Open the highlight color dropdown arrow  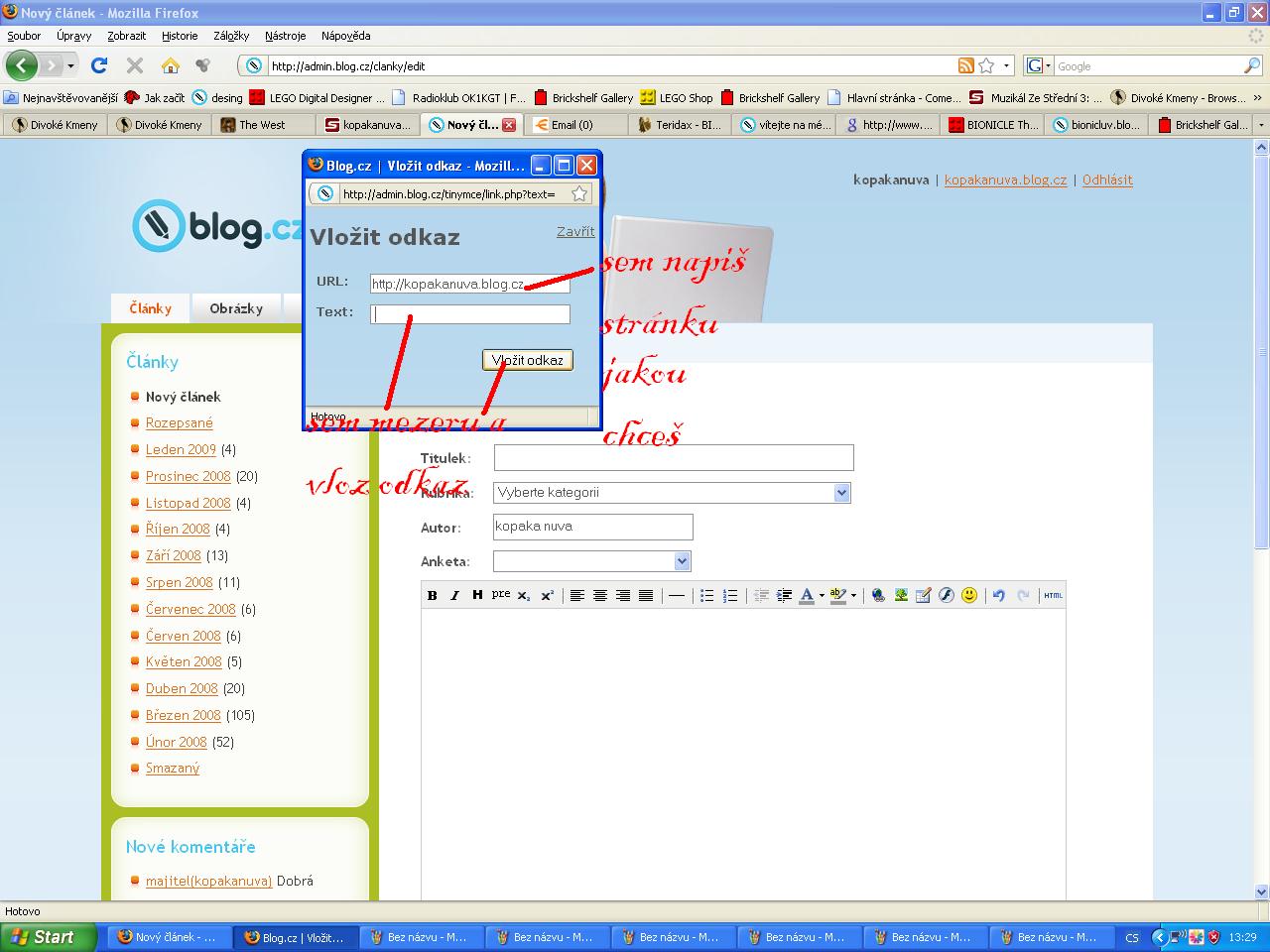pos(853,595)
